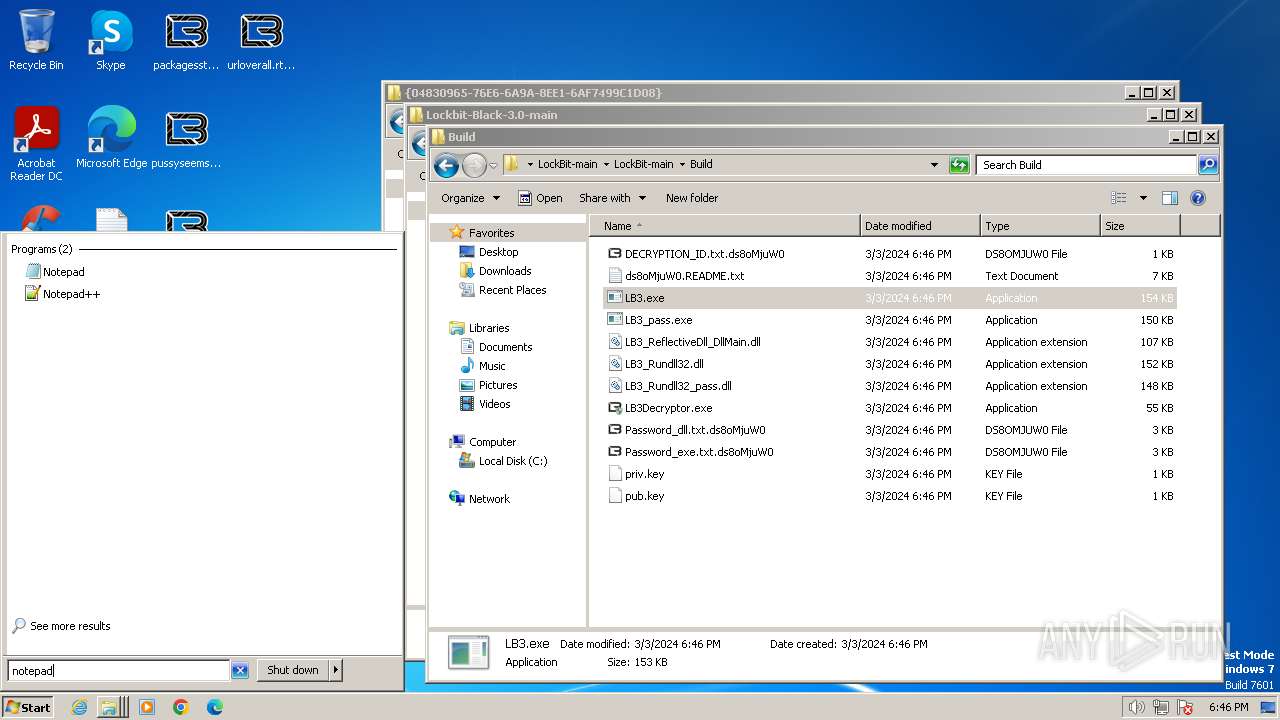
Task: Open Microsoft Edge from taskbar
Action: (215, 707)
